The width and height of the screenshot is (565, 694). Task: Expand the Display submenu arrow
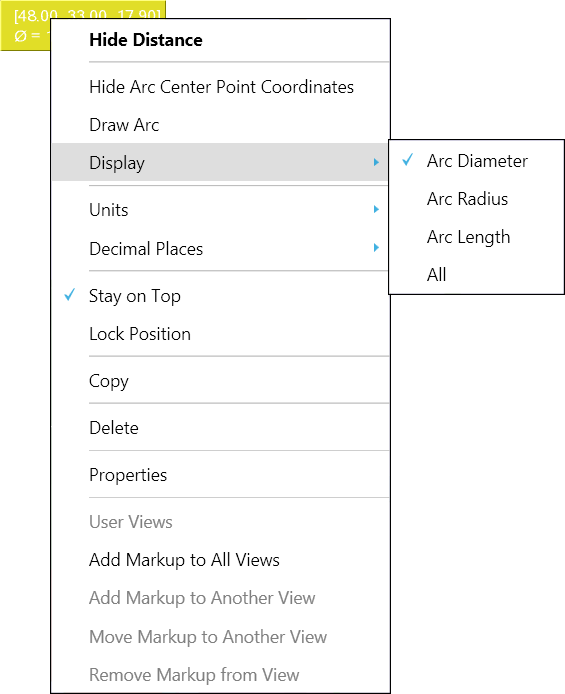point(376,162)
